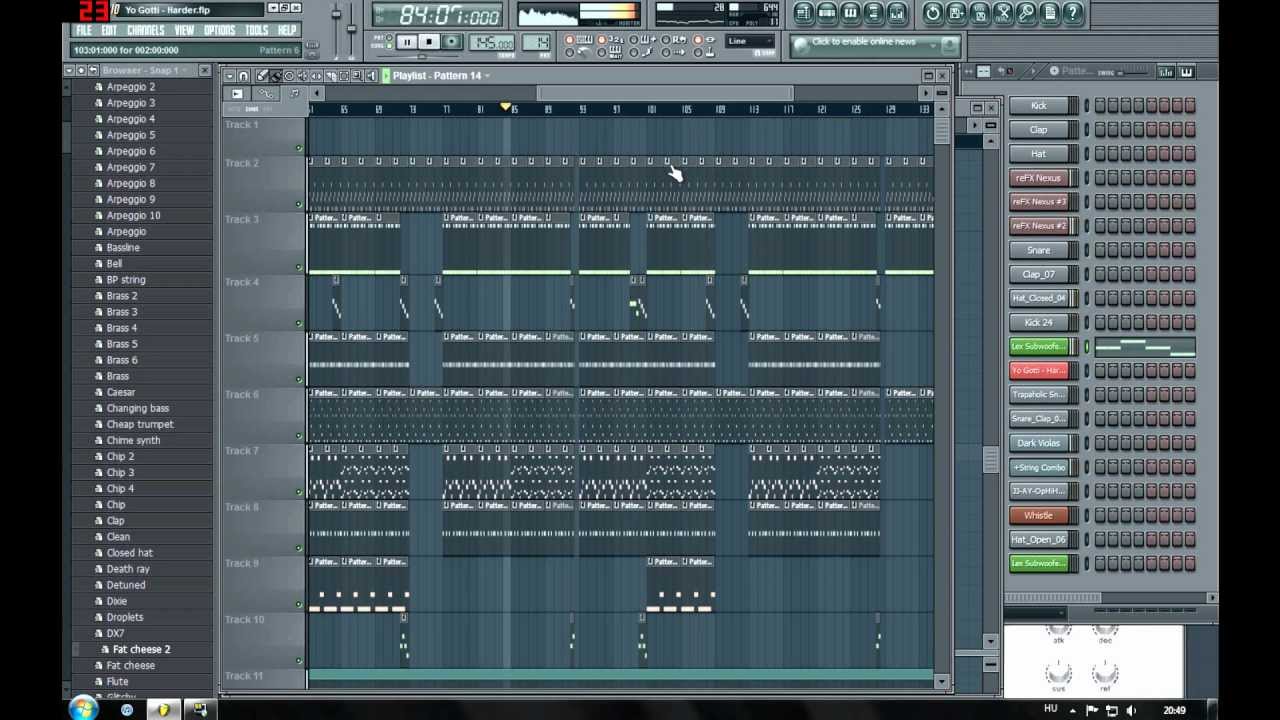Pause playback with the pause button

(407, 41)
